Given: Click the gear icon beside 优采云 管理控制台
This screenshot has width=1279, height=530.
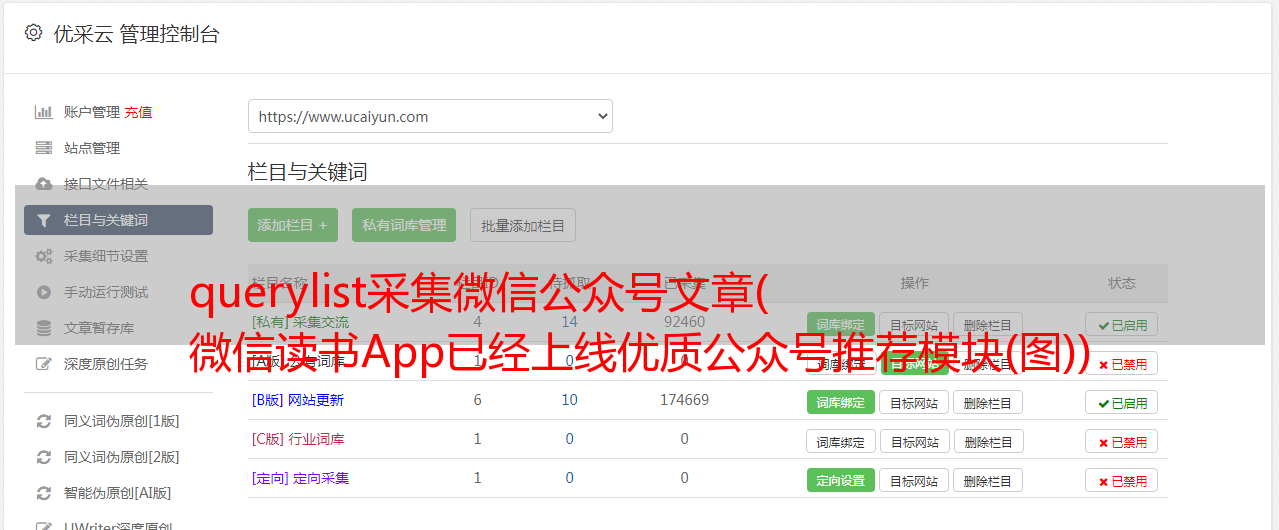Looking at the screenshot, I should point(33,33).
